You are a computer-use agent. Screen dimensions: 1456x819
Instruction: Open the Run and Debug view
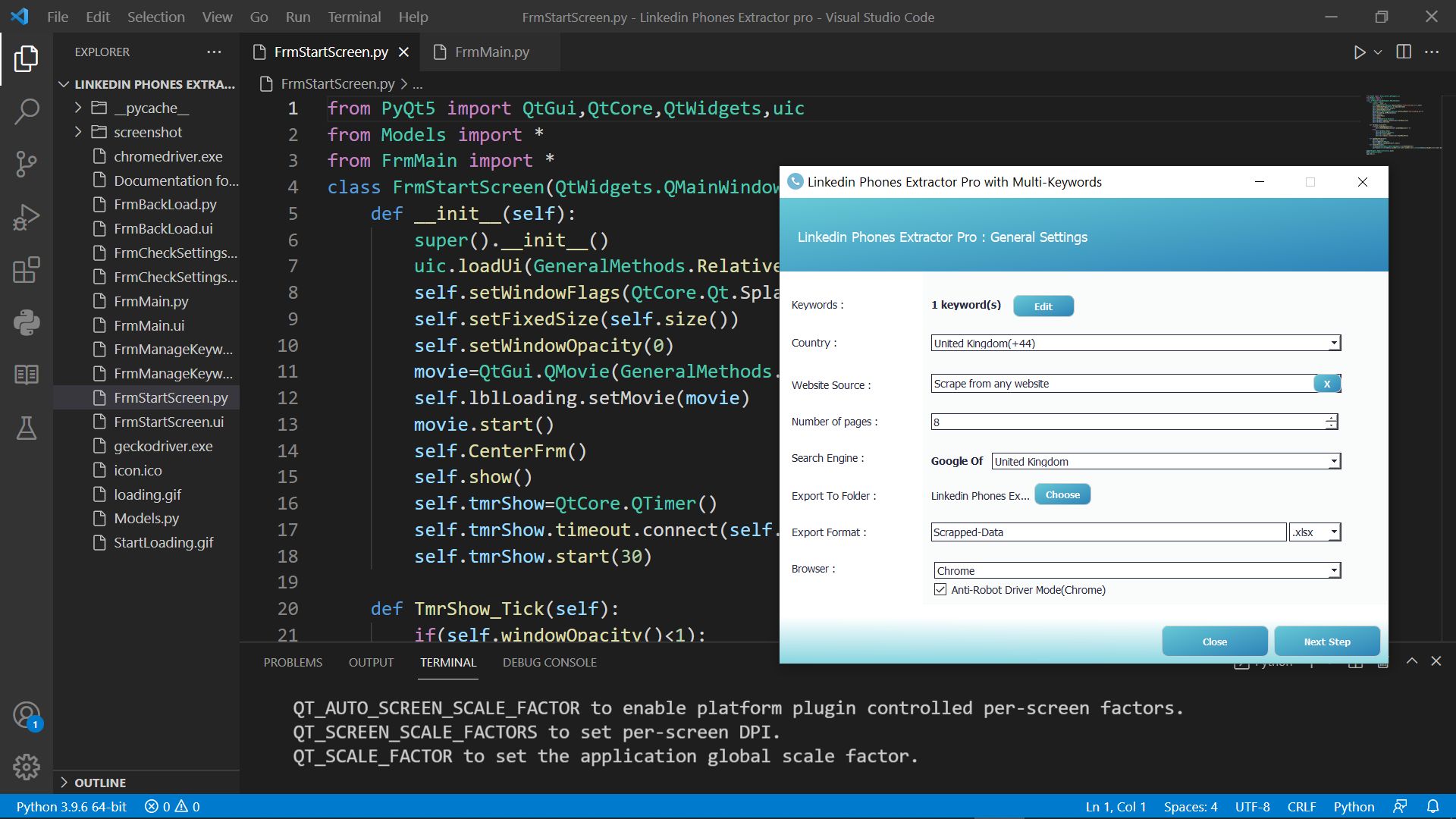coord(27,217)
